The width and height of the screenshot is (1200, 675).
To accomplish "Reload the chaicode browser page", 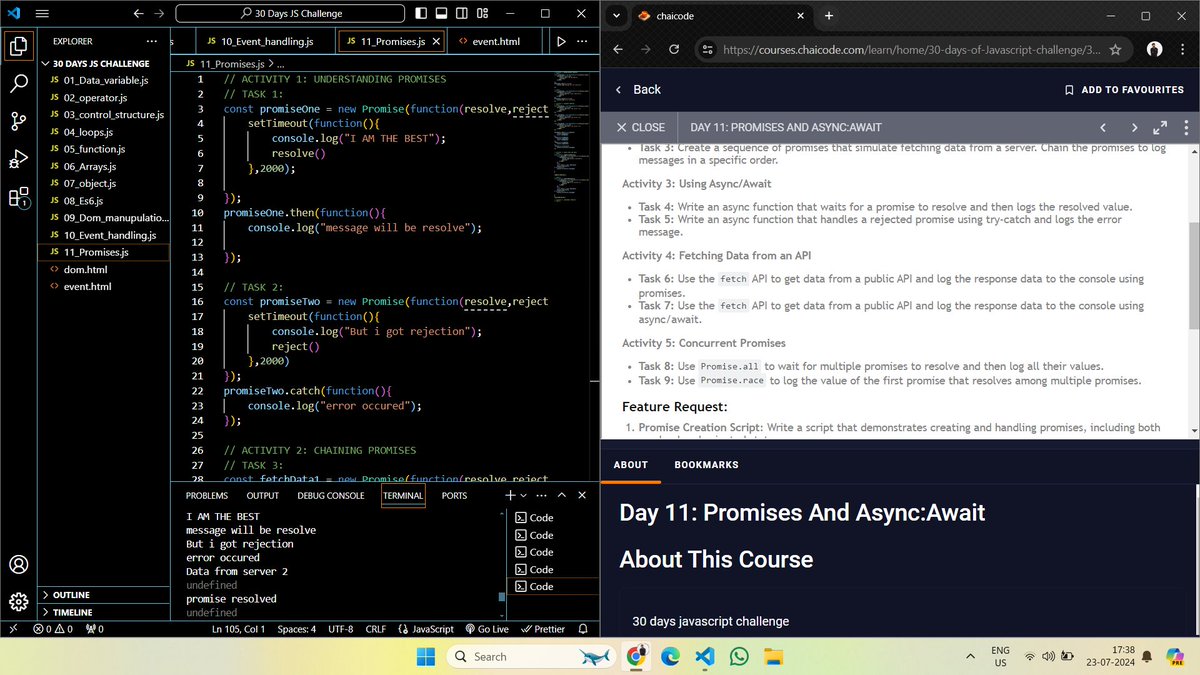I will pyautogui.click(x=674, y=49).
